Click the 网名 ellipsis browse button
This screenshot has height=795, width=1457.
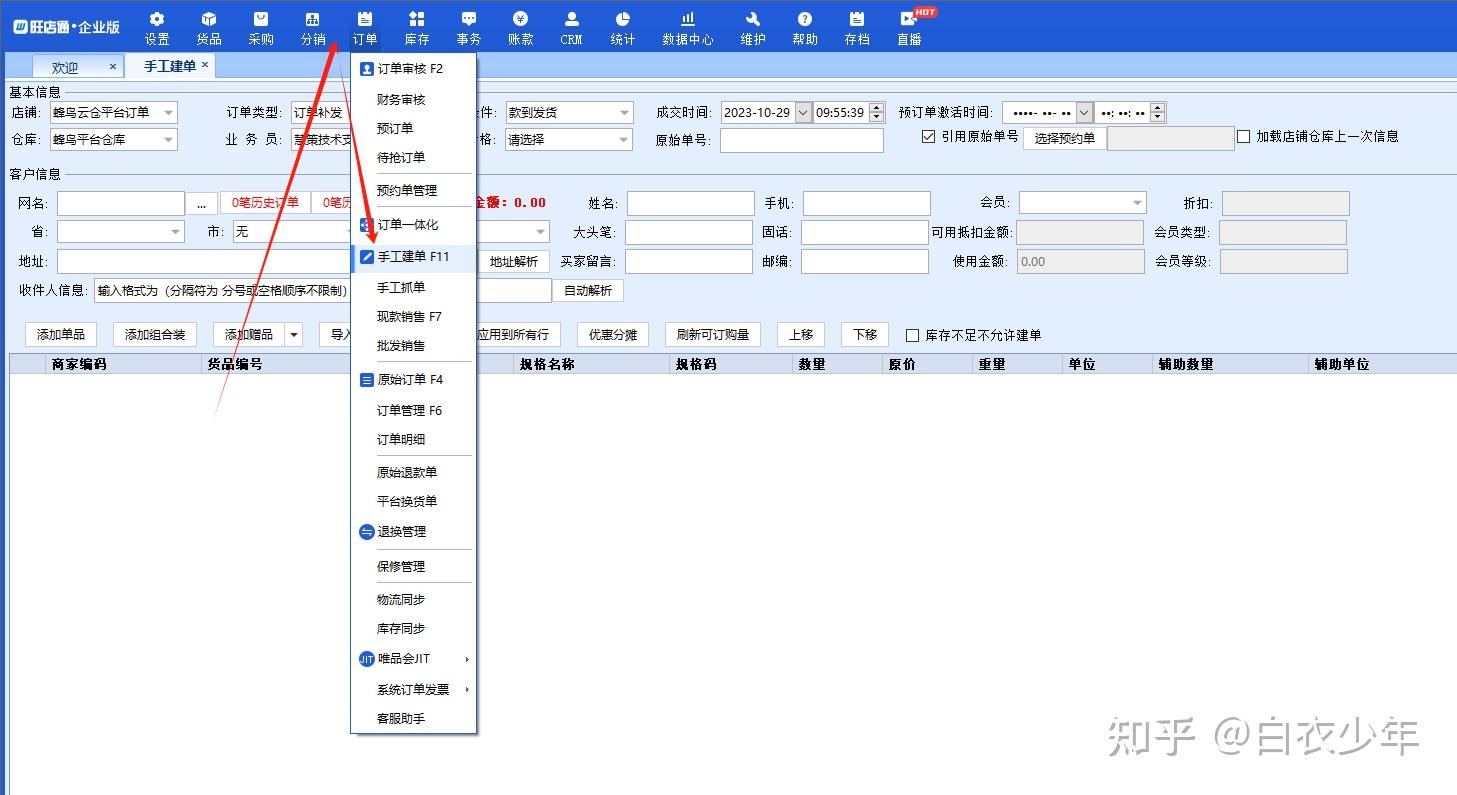click(201, 204)
